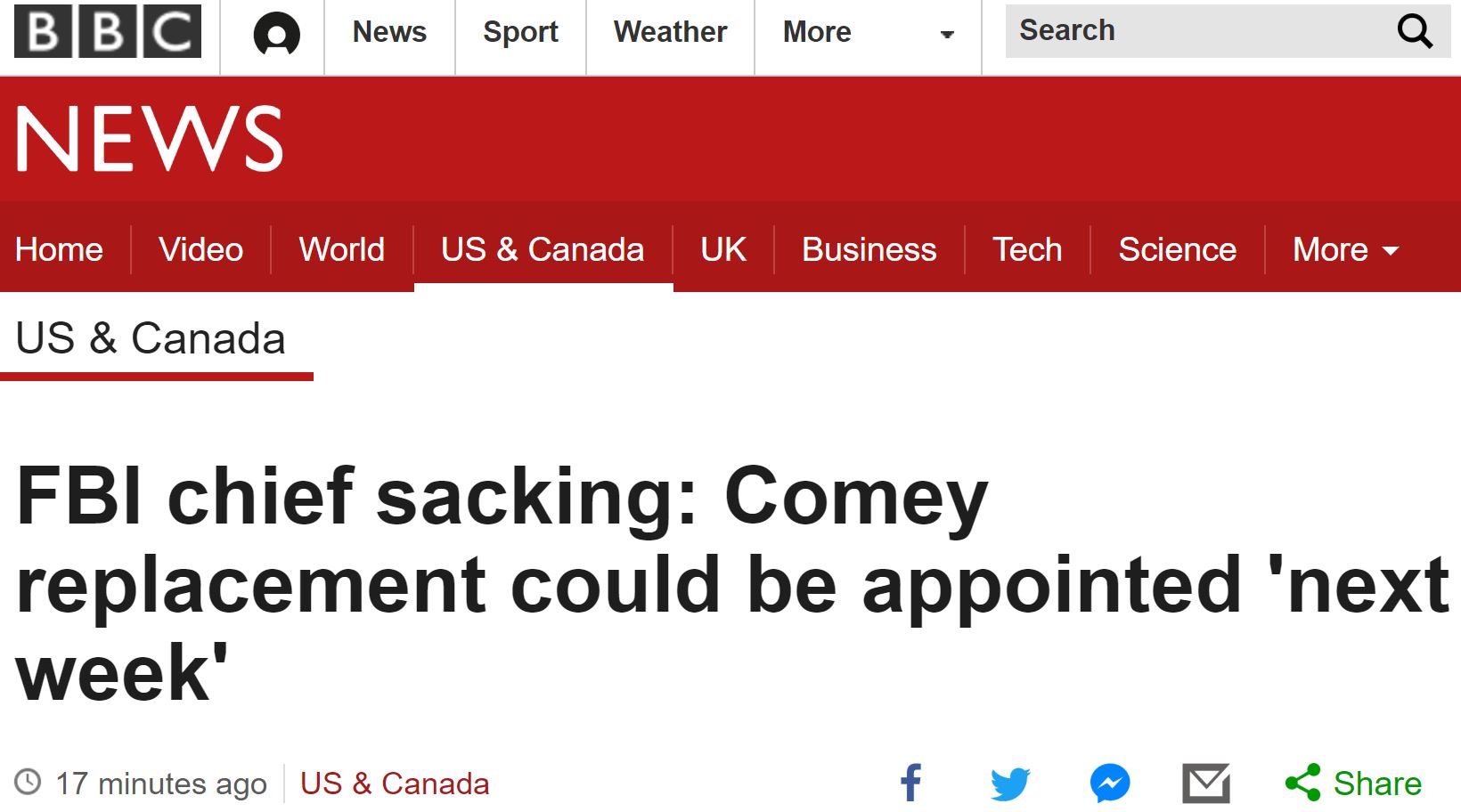Viewport: 1461px width, 812px height.
Task: Focus the Search input field
Action: click(x=1194, y=31)
